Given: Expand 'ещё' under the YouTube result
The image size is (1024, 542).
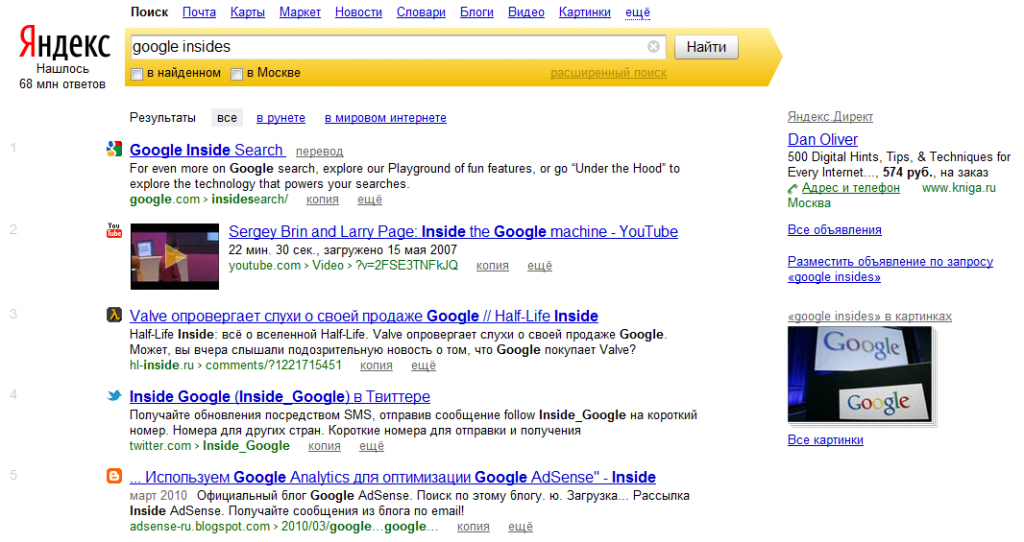Looking at the screenshot, I should (539, 266).
